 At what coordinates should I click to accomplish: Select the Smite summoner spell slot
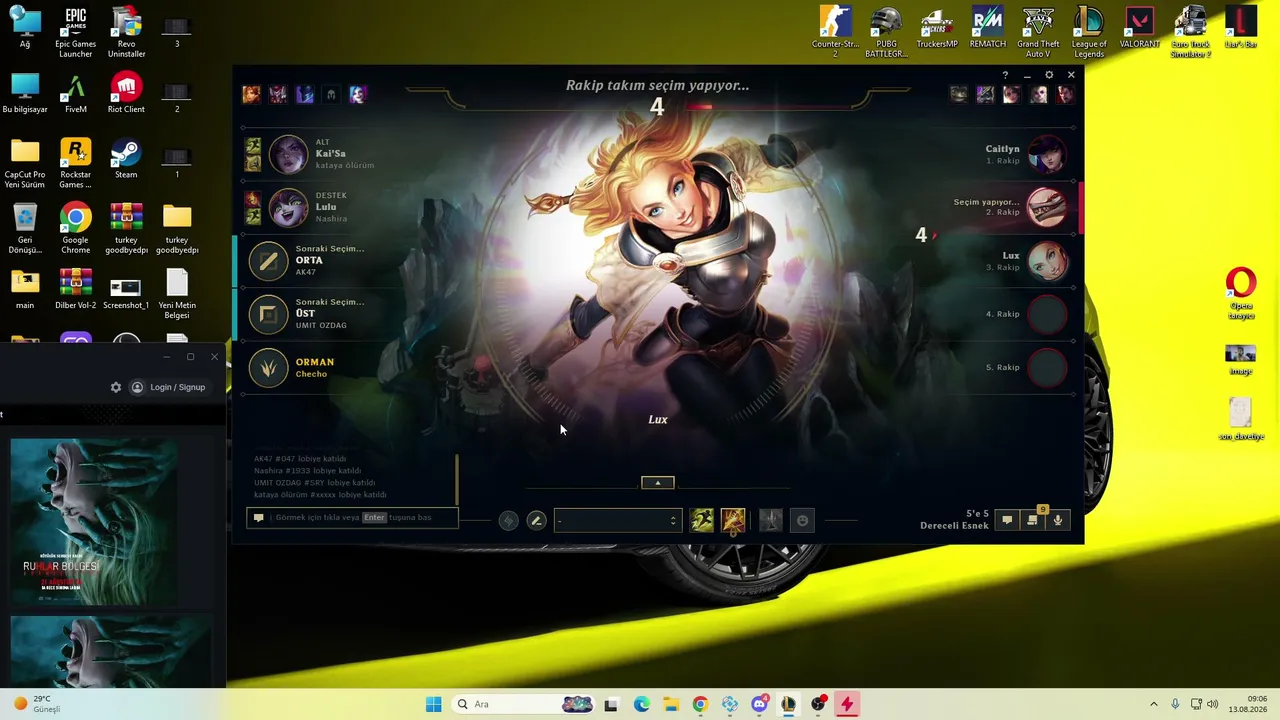point(733,520)
